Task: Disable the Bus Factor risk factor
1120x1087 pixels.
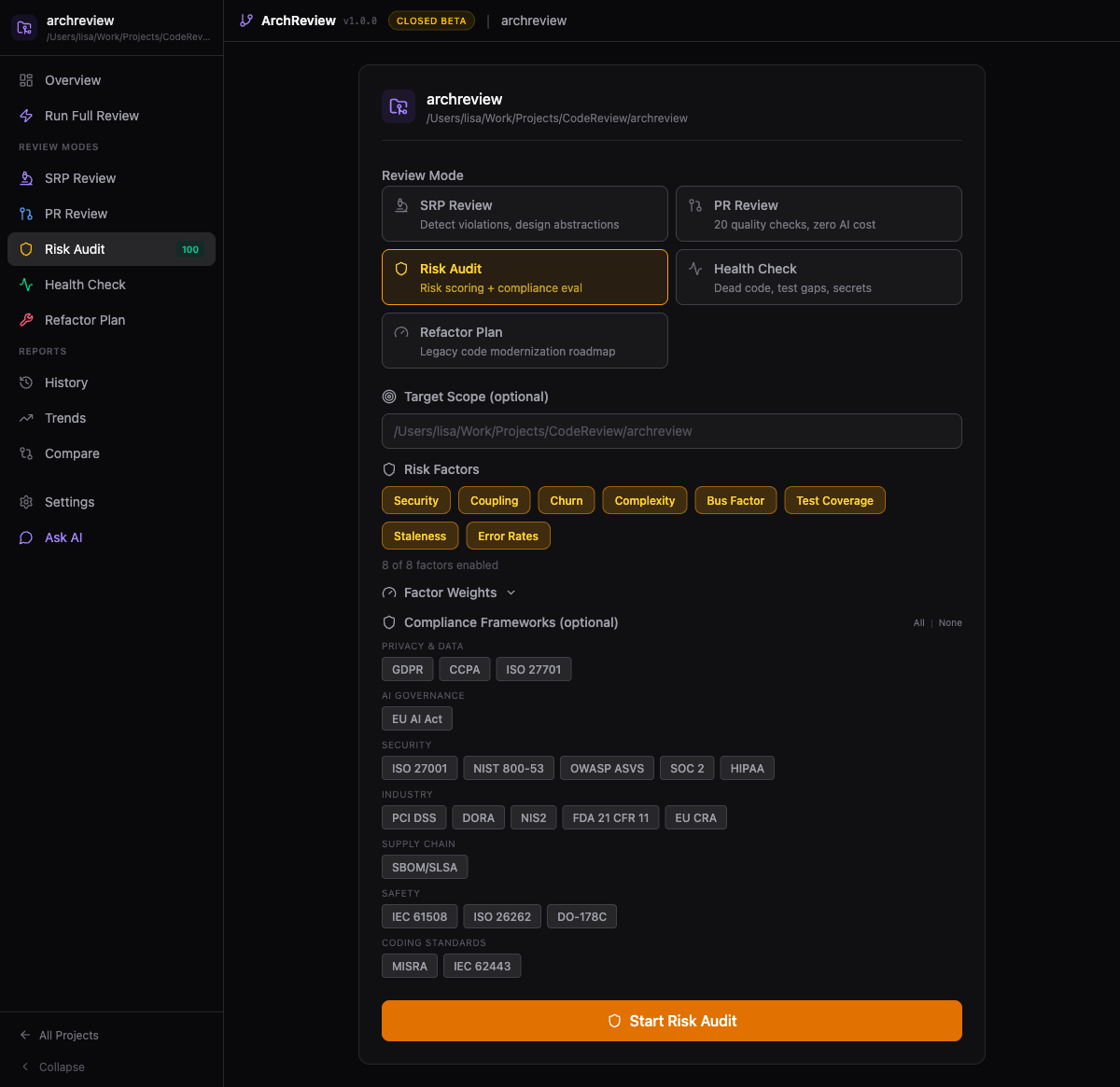Action: 735,501
